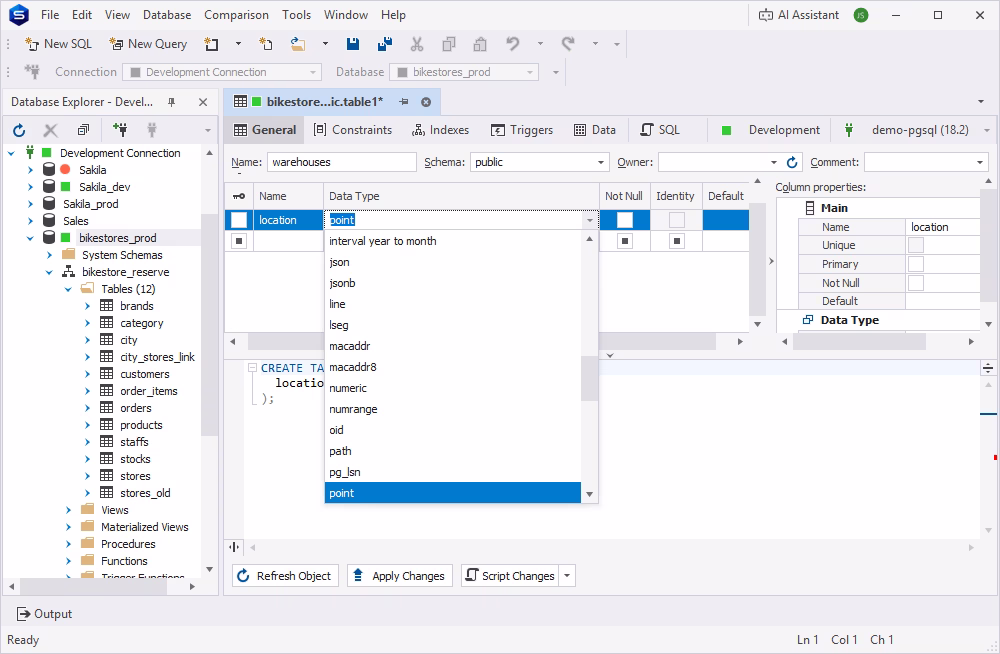Click the Refresh Object button
Image resolution: width=1000 pixels, height=654 pixels.
point(284,576)
